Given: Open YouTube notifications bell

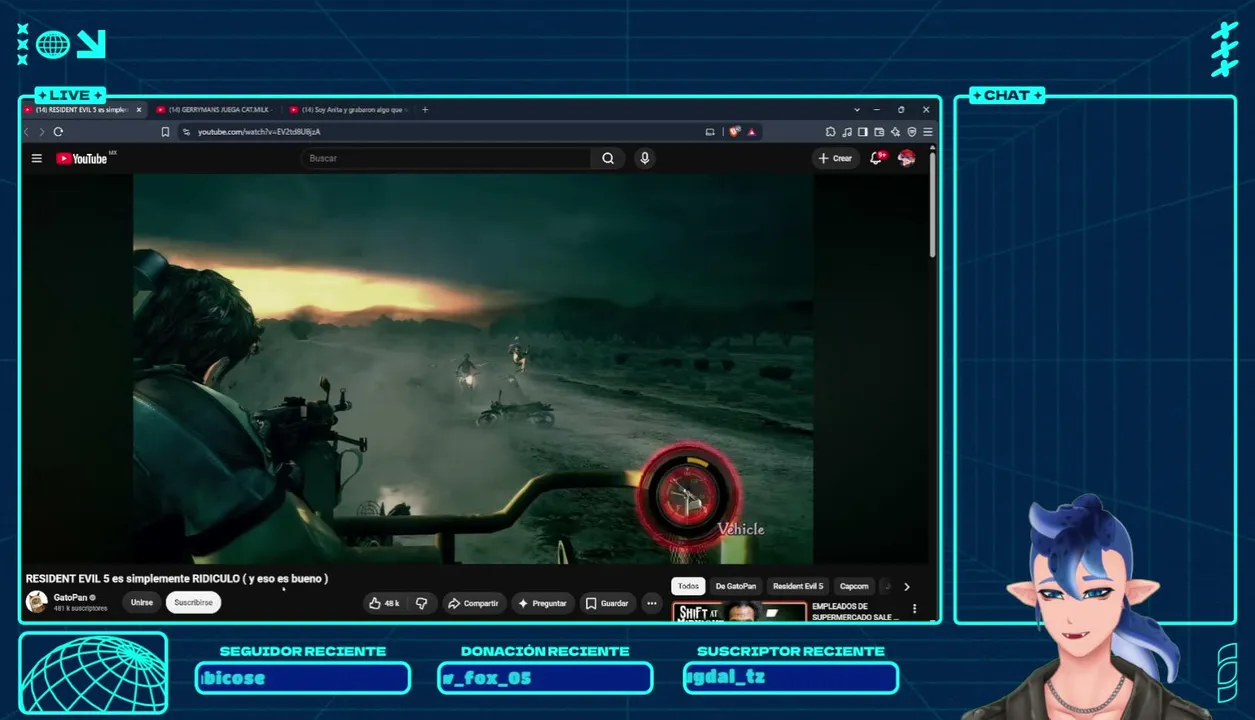Looking at the screenshot, I should point(877,158).
